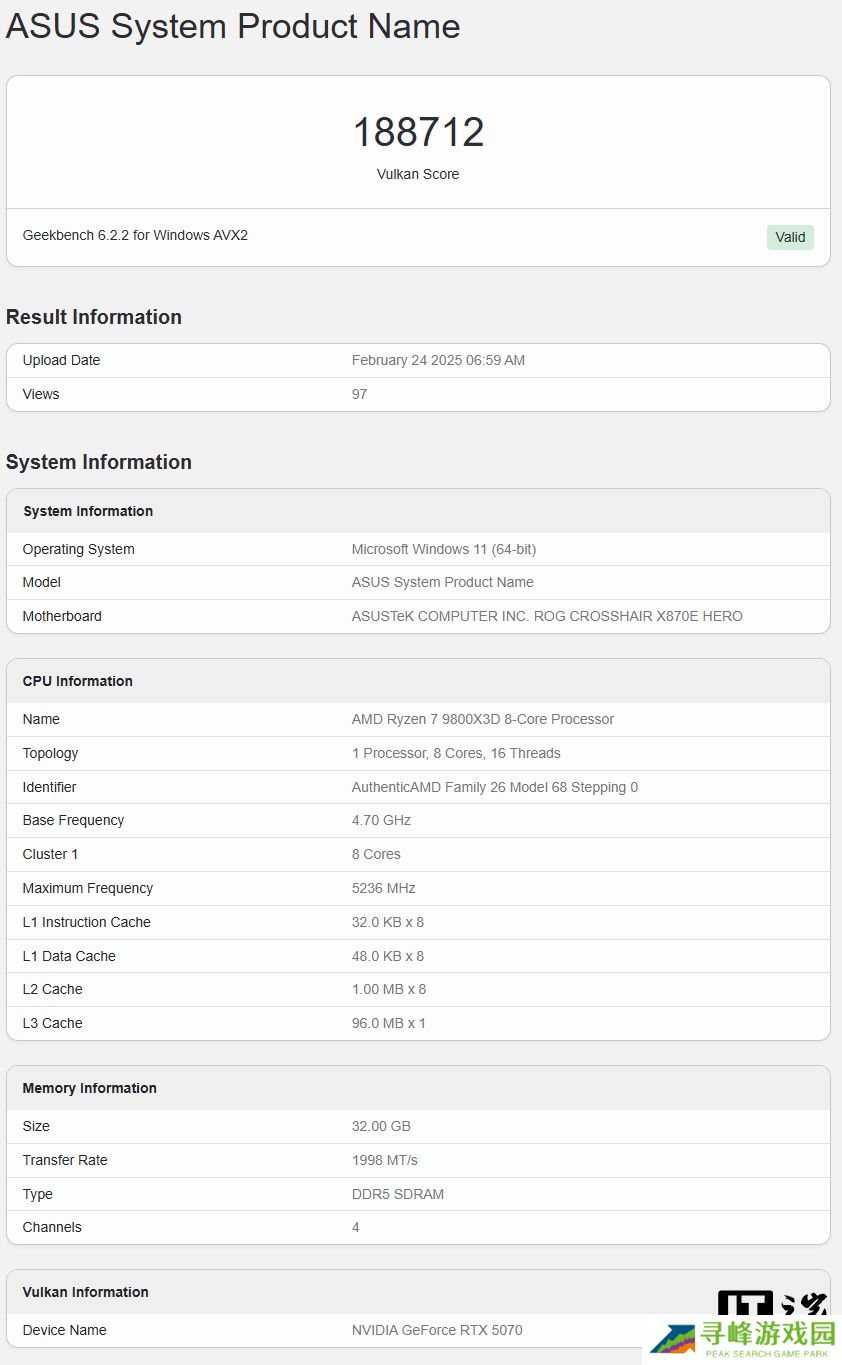Click the Views count value 97

coord(359,394)
